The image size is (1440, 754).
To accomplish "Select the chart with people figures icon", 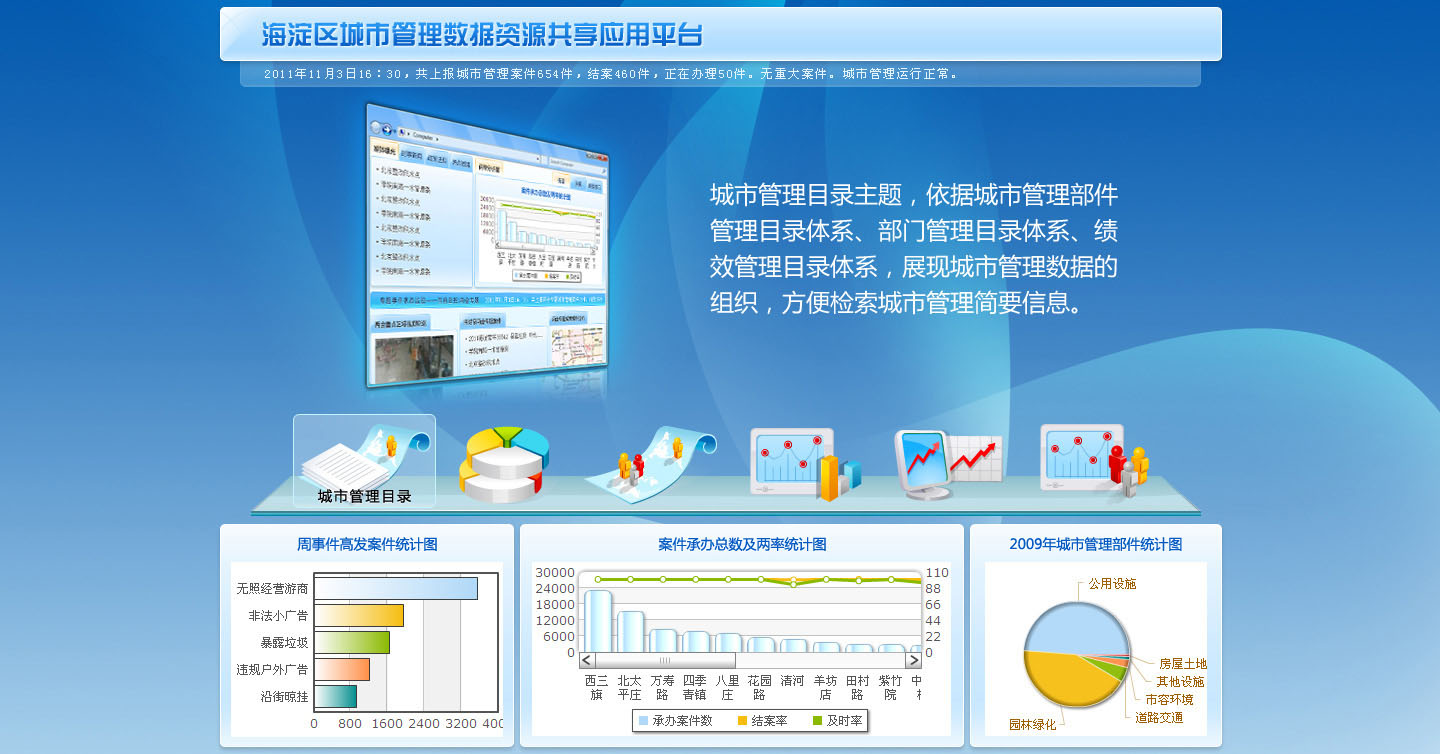I will click(1094, 461).
